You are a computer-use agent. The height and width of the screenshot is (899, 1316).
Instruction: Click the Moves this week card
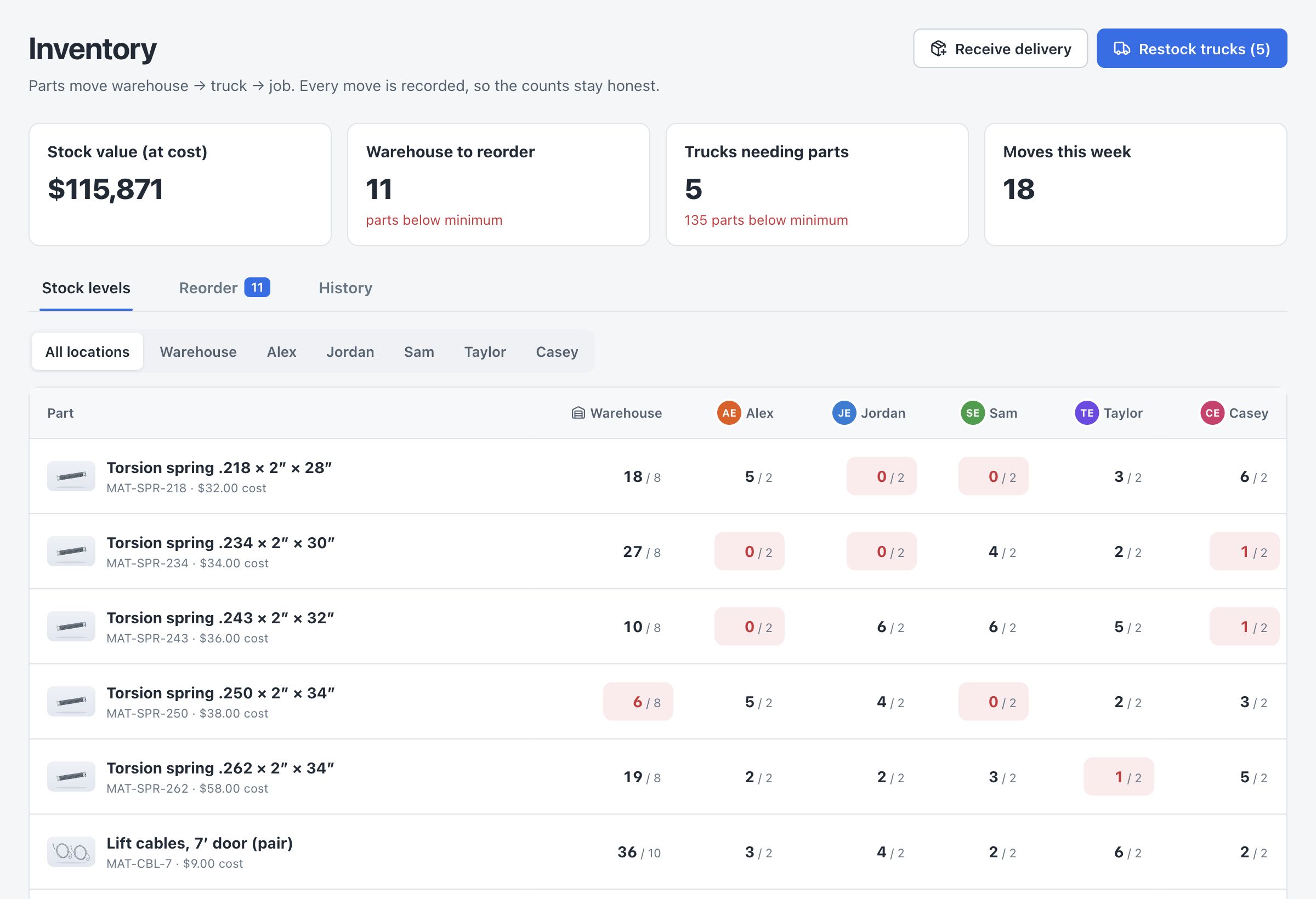[1136, 185]
